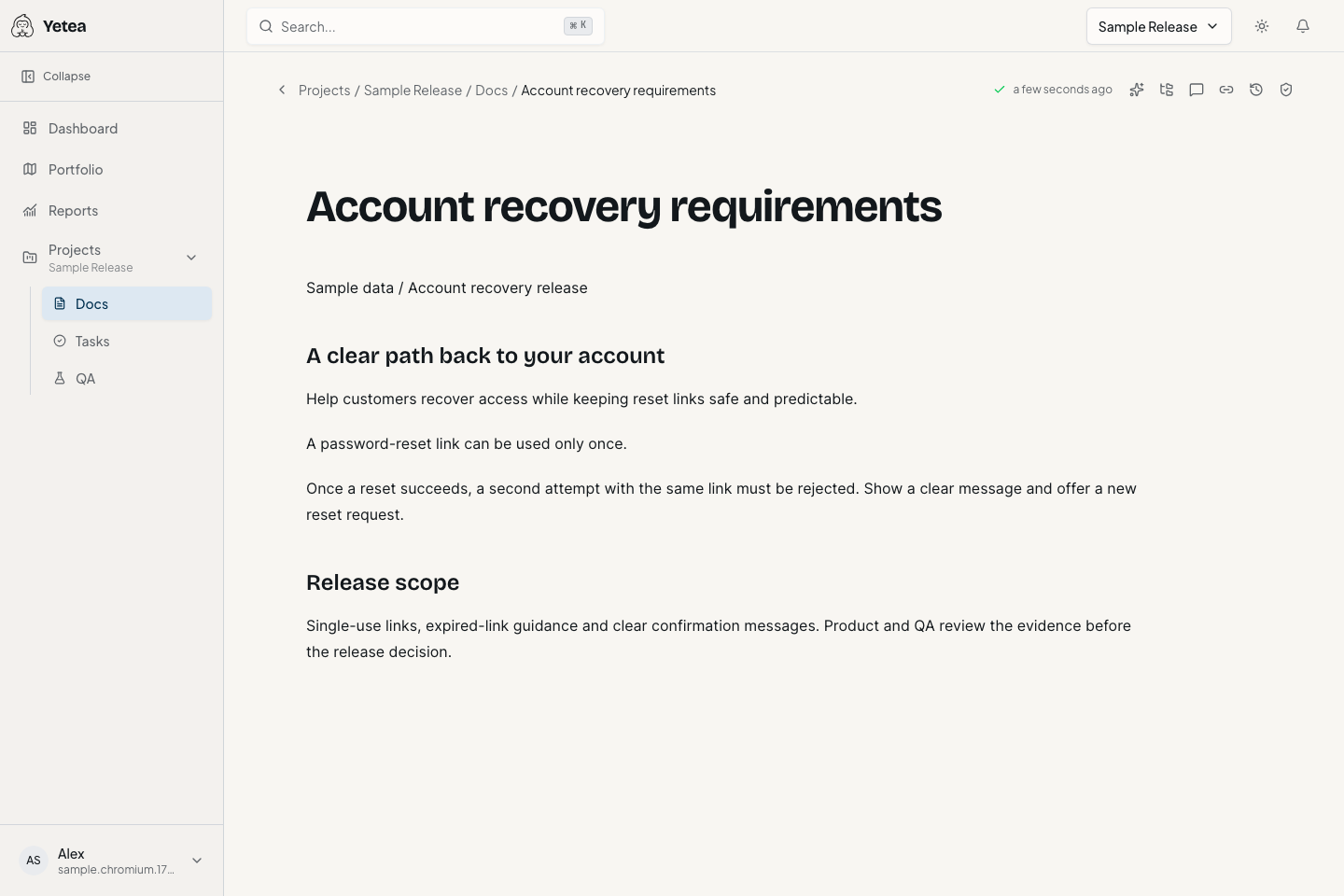This screenshot has height=896, width=1344.
Task: Copy document link via chain icon
Action: [1226, 90]
